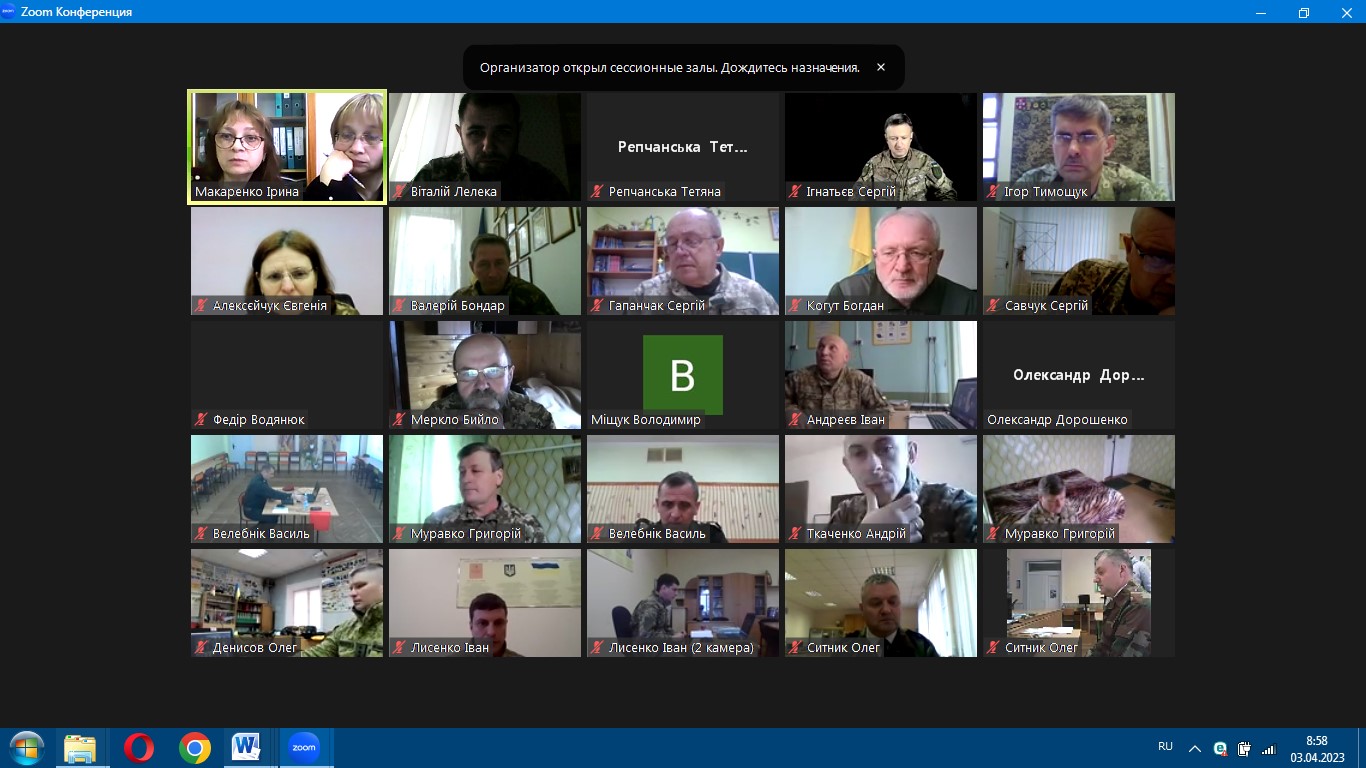1366x768 pixels.
Task: Click the ESET antivirus tray icon
Action: pyautogui.click(x=1220, y=748)
